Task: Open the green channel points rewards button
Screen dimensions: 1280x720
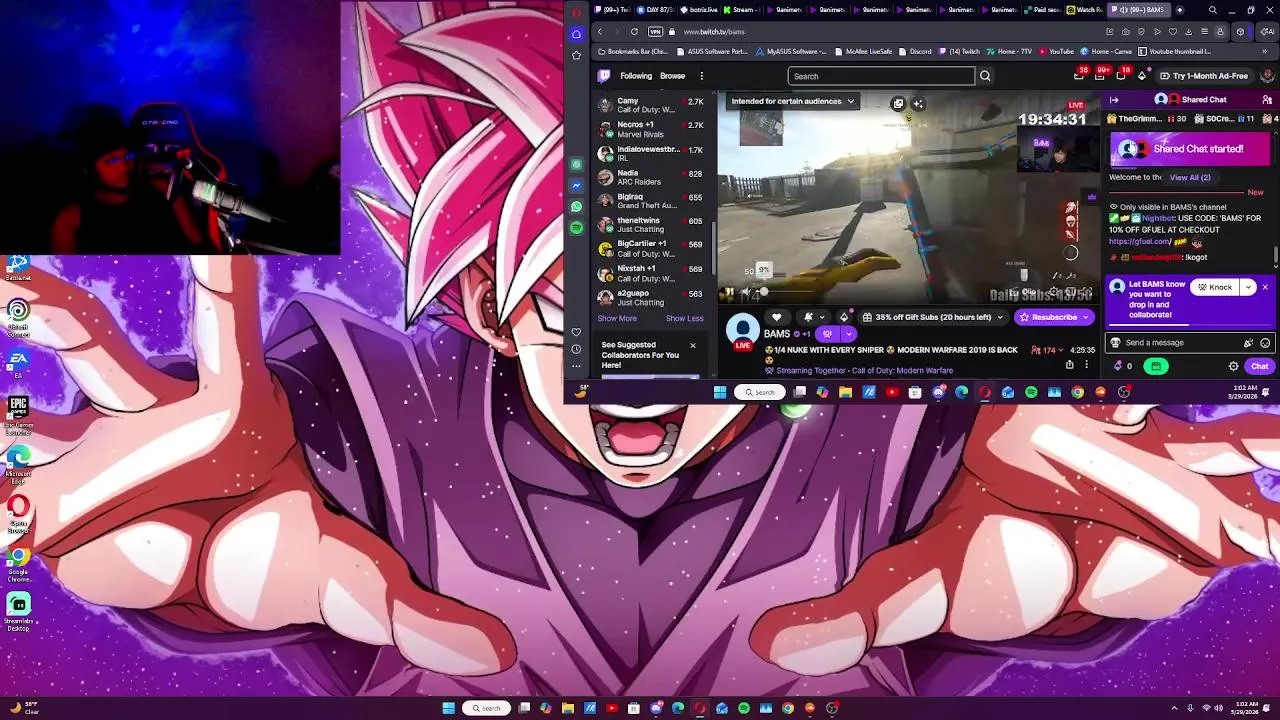Action: click(x=1156, y=366)
